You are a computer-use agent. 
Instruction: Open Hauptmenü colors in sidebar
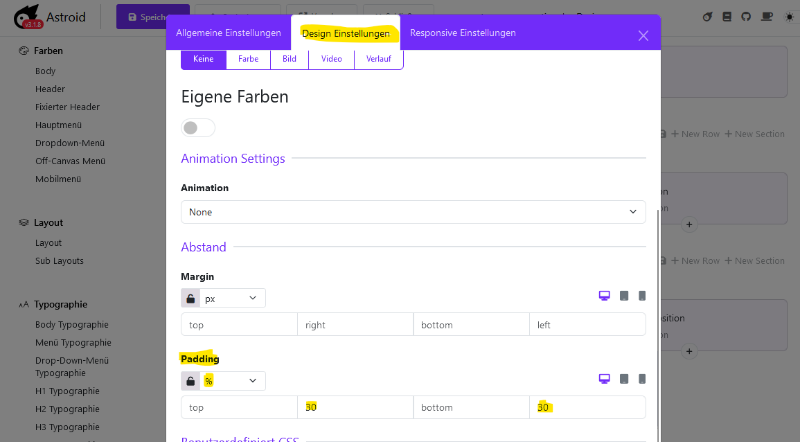58,125
